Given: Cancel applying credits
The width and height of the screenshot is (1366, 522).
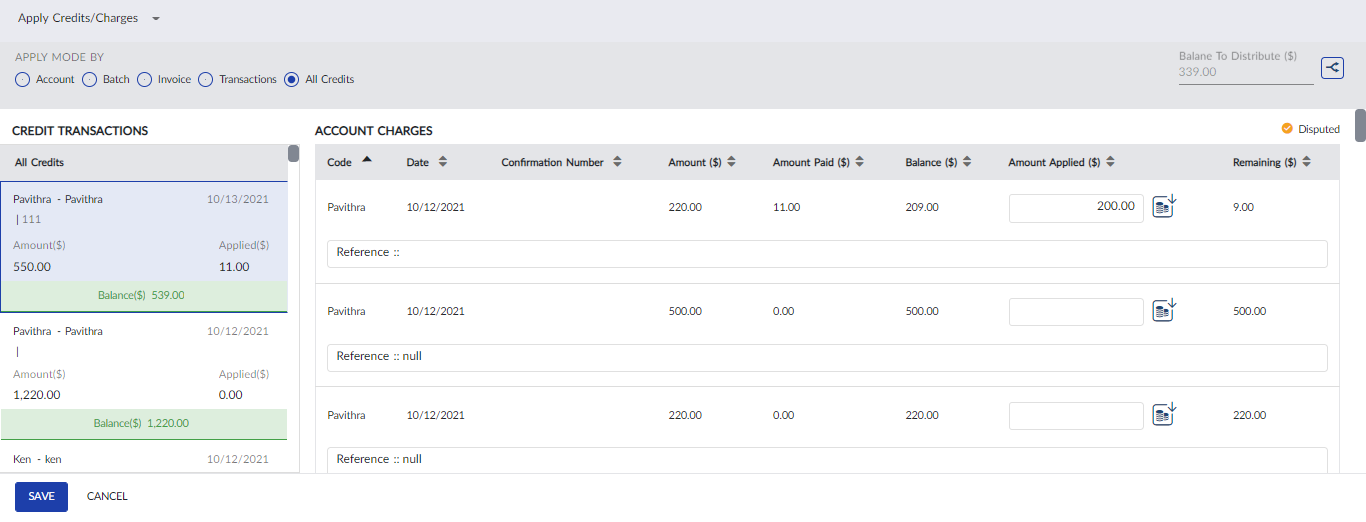Looking at the screenshot, I should point(107,496).
